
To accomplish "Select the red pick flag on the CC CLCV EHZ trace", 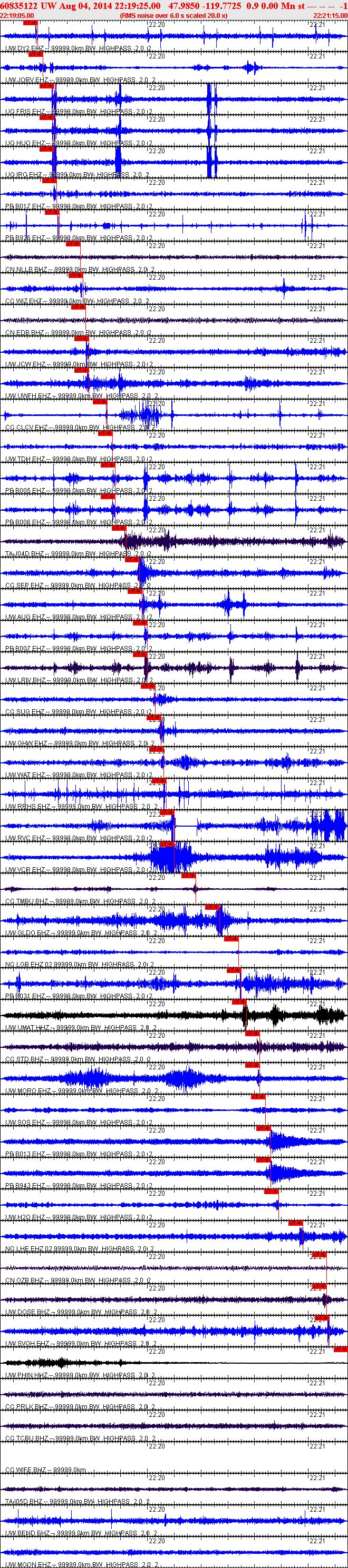I will point(100,402).
